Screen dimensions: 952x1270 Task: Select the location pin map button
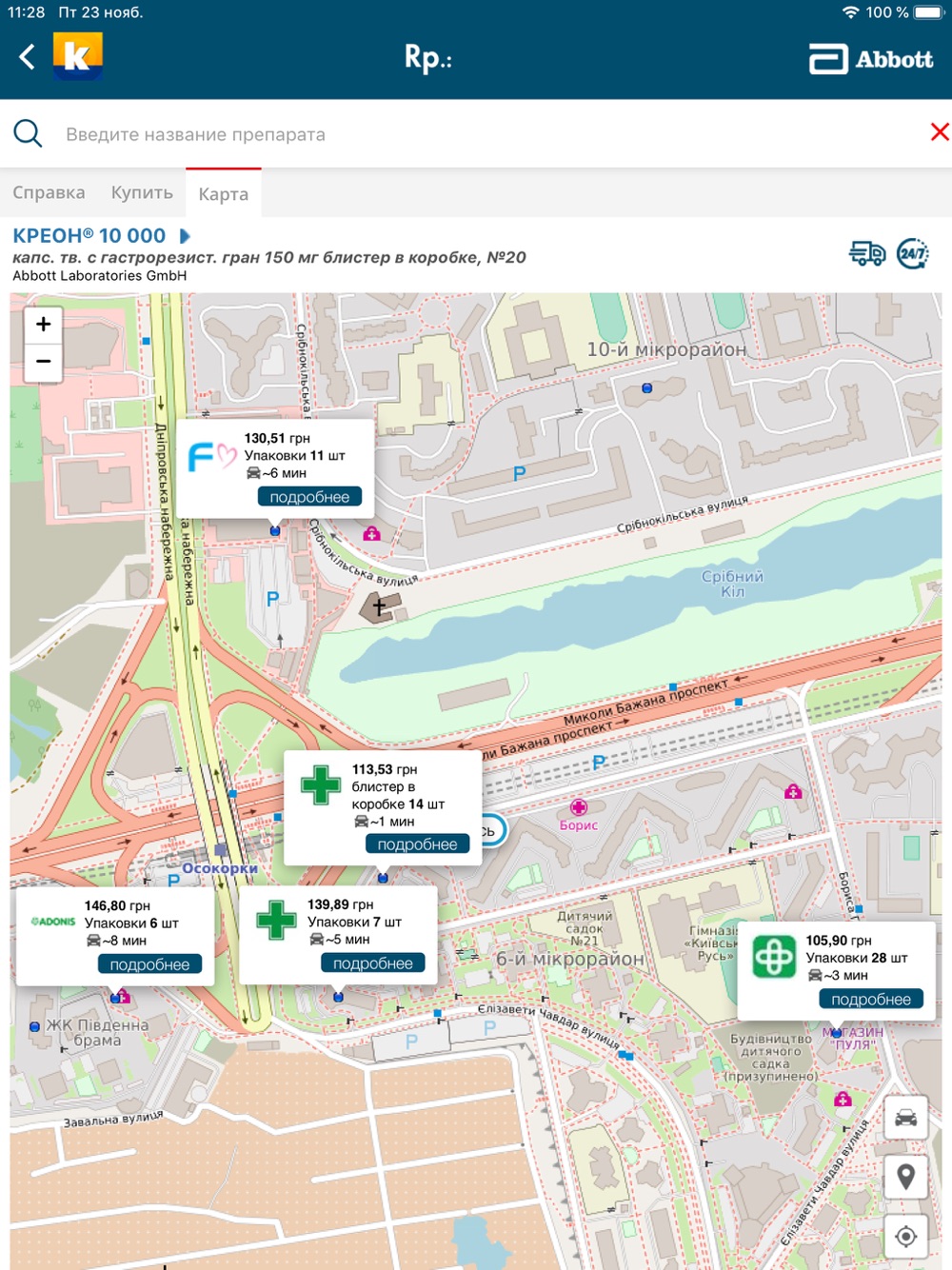906,1177
